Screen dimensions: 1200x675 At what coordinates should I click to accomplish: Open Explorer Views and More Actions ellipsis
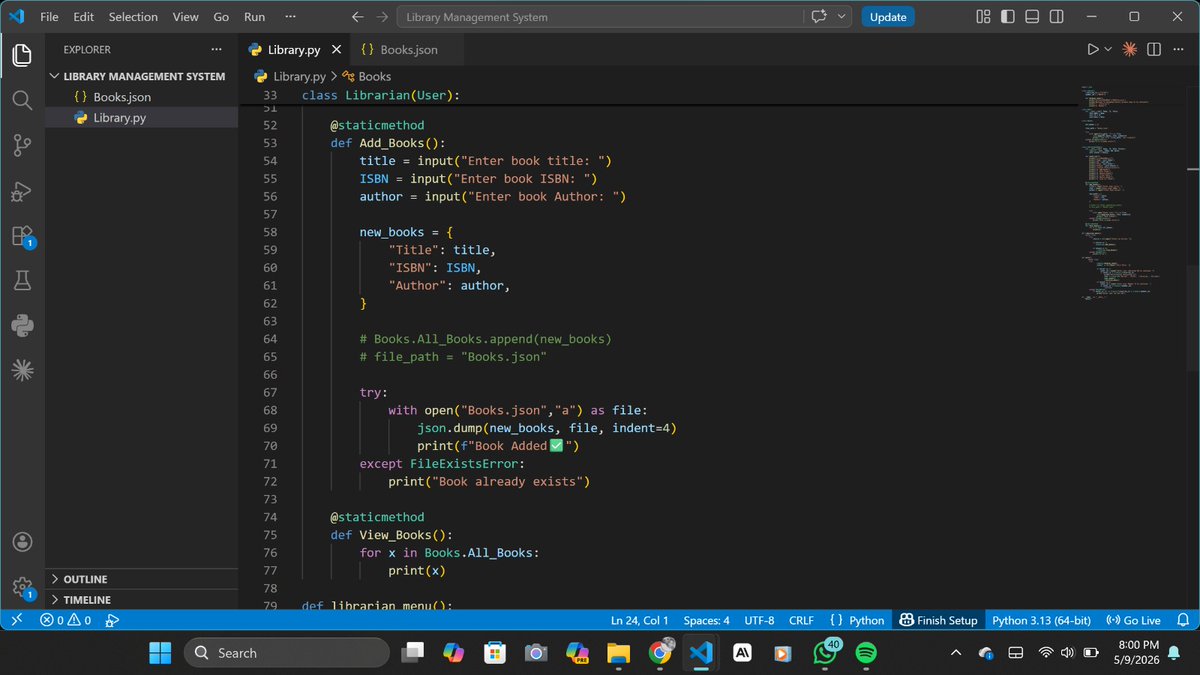click(217, 49)
